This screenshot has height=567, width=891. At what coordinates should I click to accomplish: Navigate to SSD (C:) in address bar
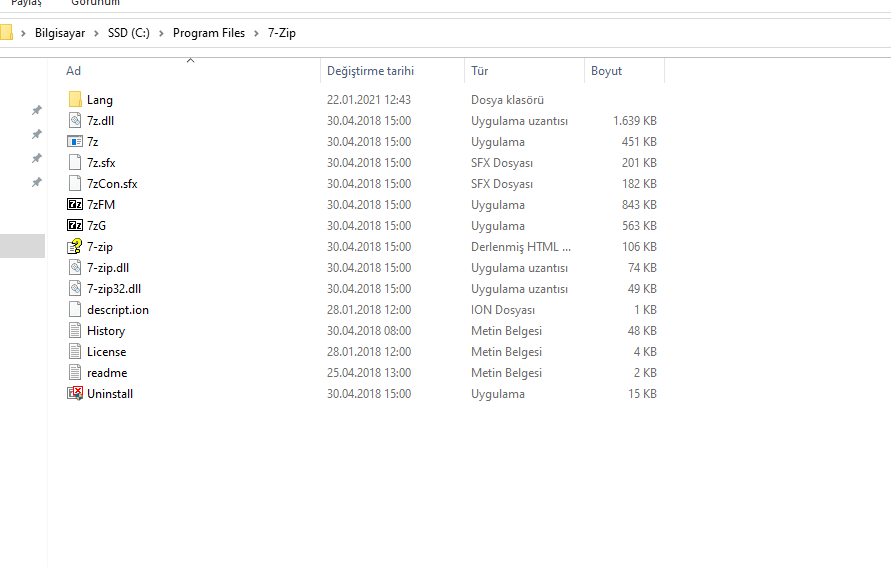128,33
